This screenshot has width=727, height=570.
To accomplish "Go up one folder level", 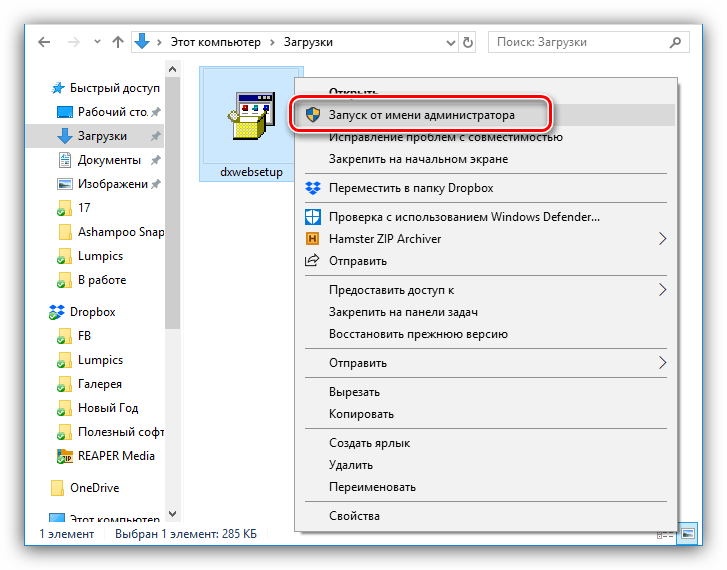I will coord(118,42).
